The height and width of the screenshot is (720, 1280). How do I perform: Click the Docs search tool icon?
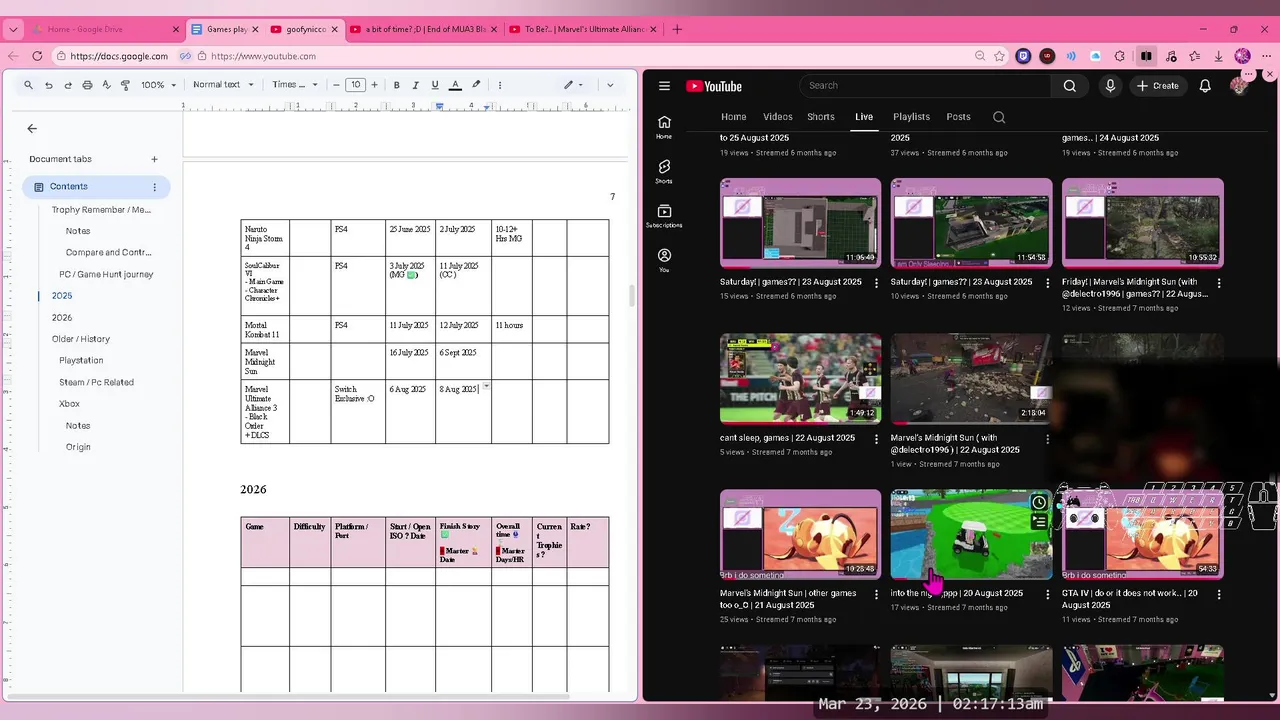(28, 85)
